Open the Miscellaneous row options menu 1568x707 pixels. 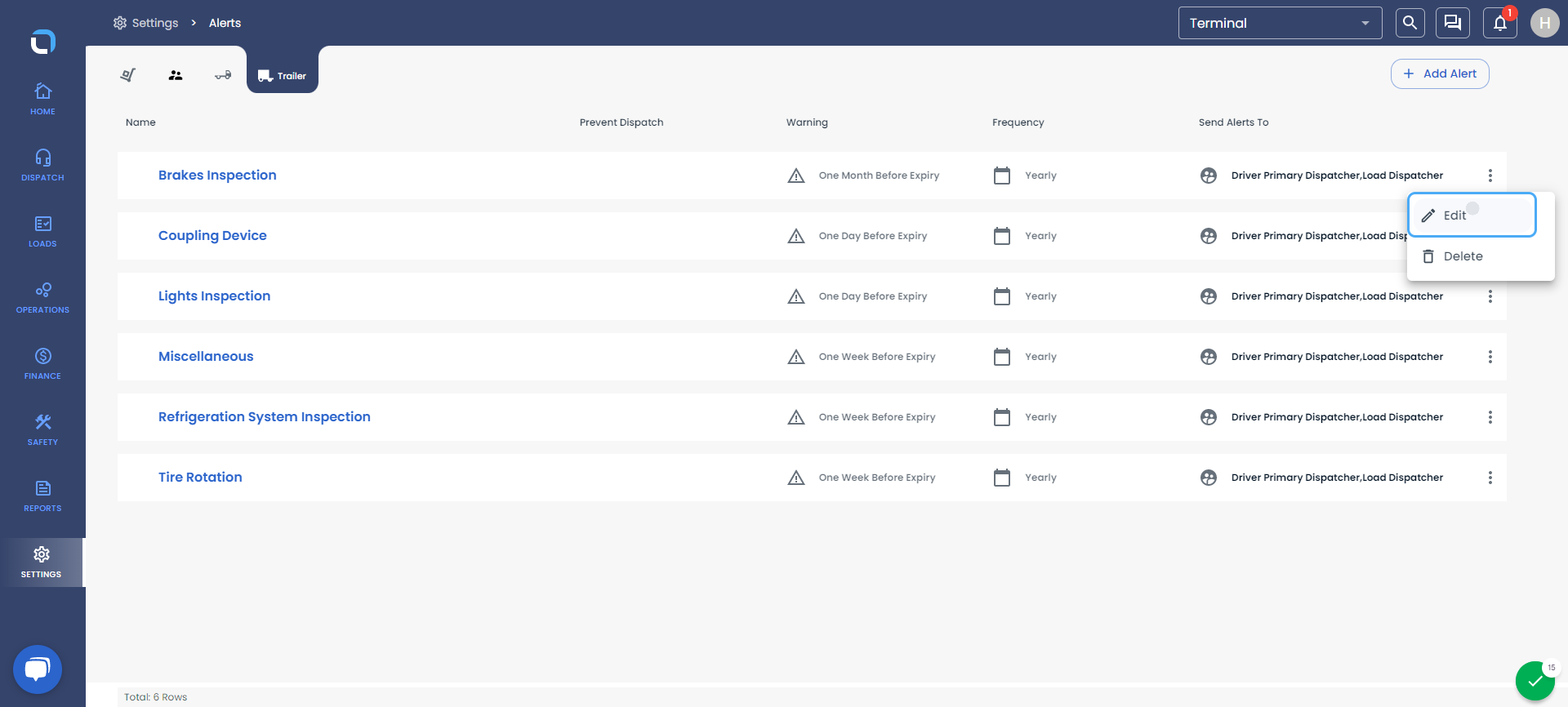(x=1490, y=357)
